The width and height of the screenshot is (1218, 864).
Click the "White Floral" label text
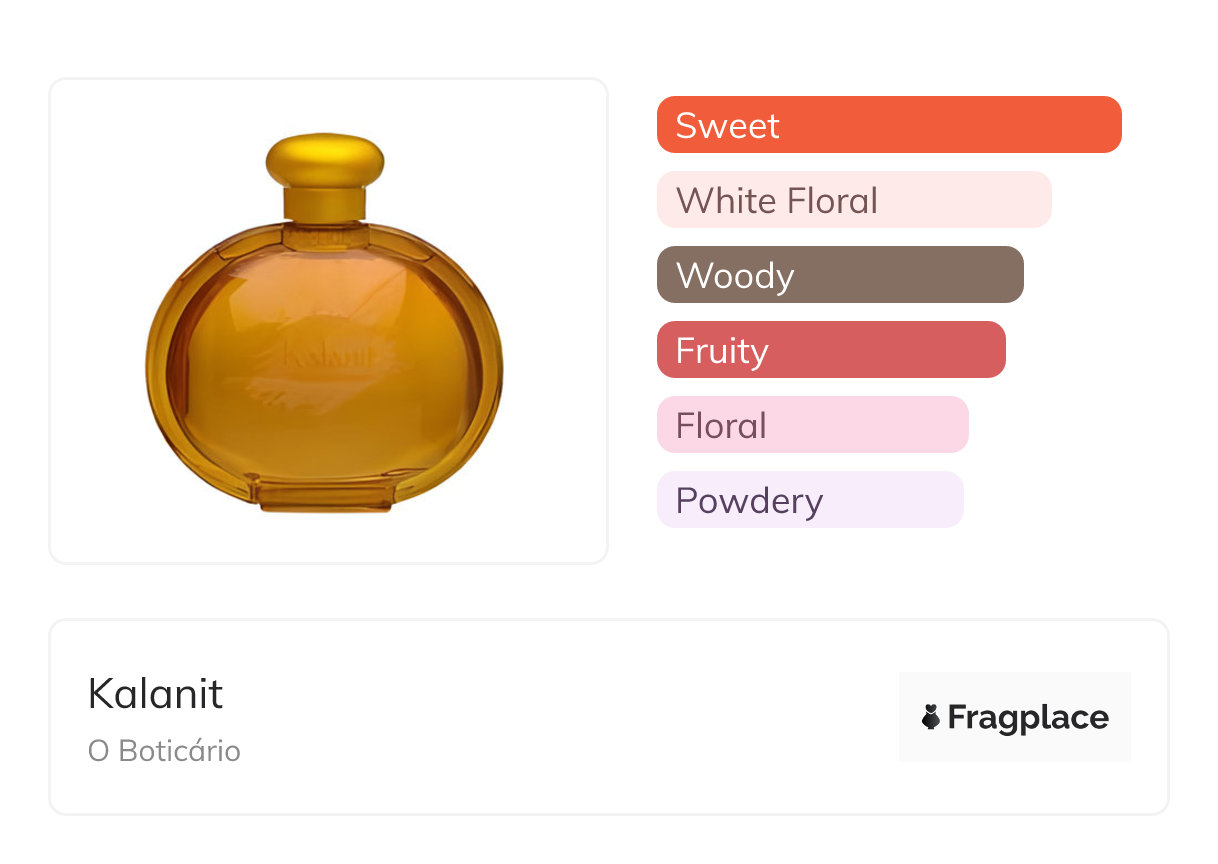(777, 201)
